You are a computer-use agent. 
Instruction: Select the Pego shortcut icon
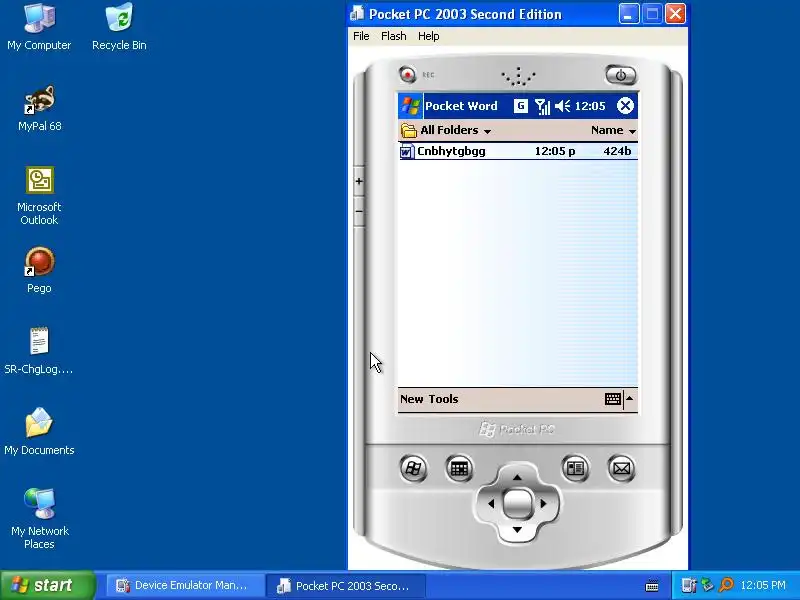[39, 270]
